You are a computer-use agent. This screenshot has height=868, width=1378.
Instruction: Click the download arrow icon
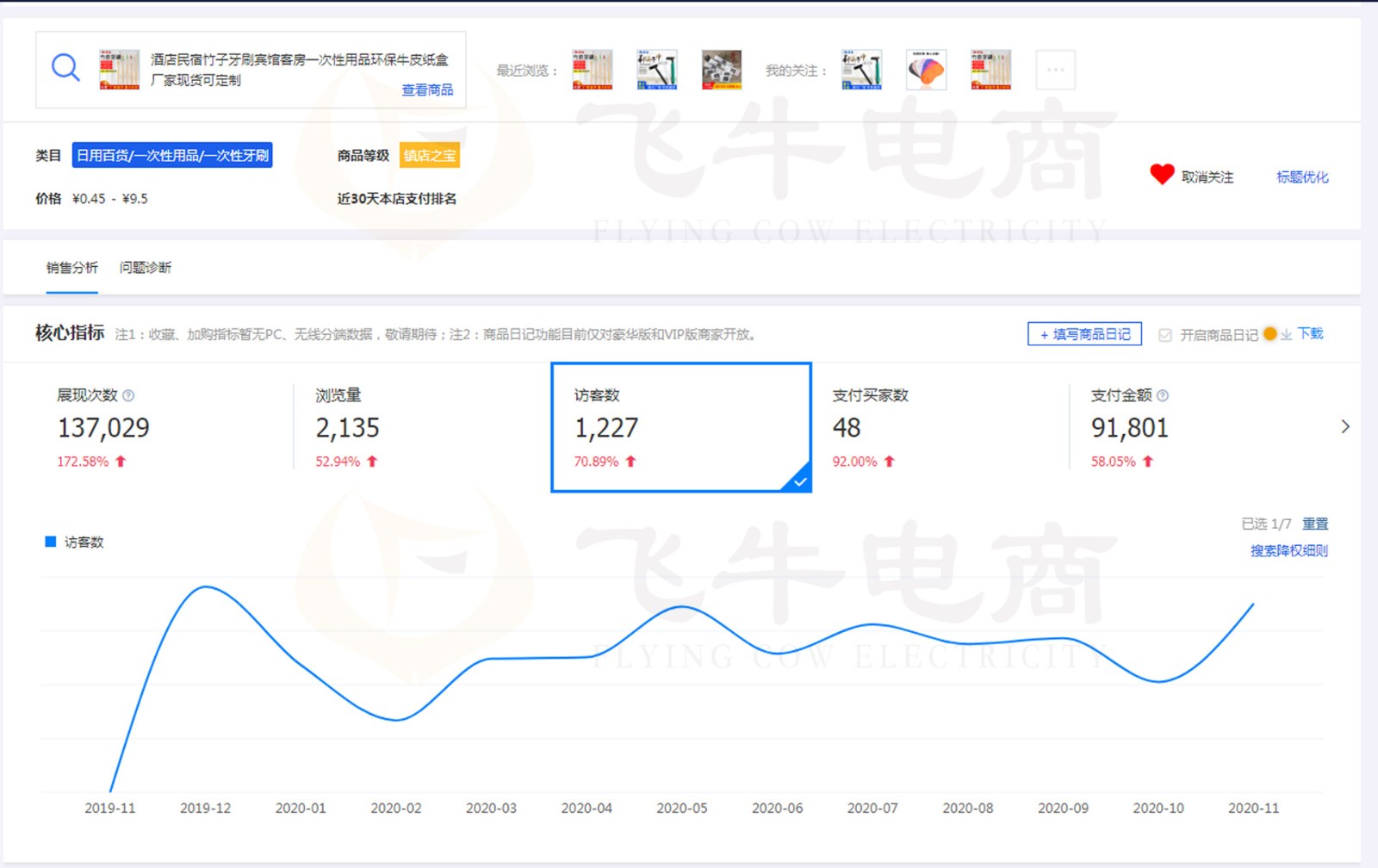[x=1286, y=335]
